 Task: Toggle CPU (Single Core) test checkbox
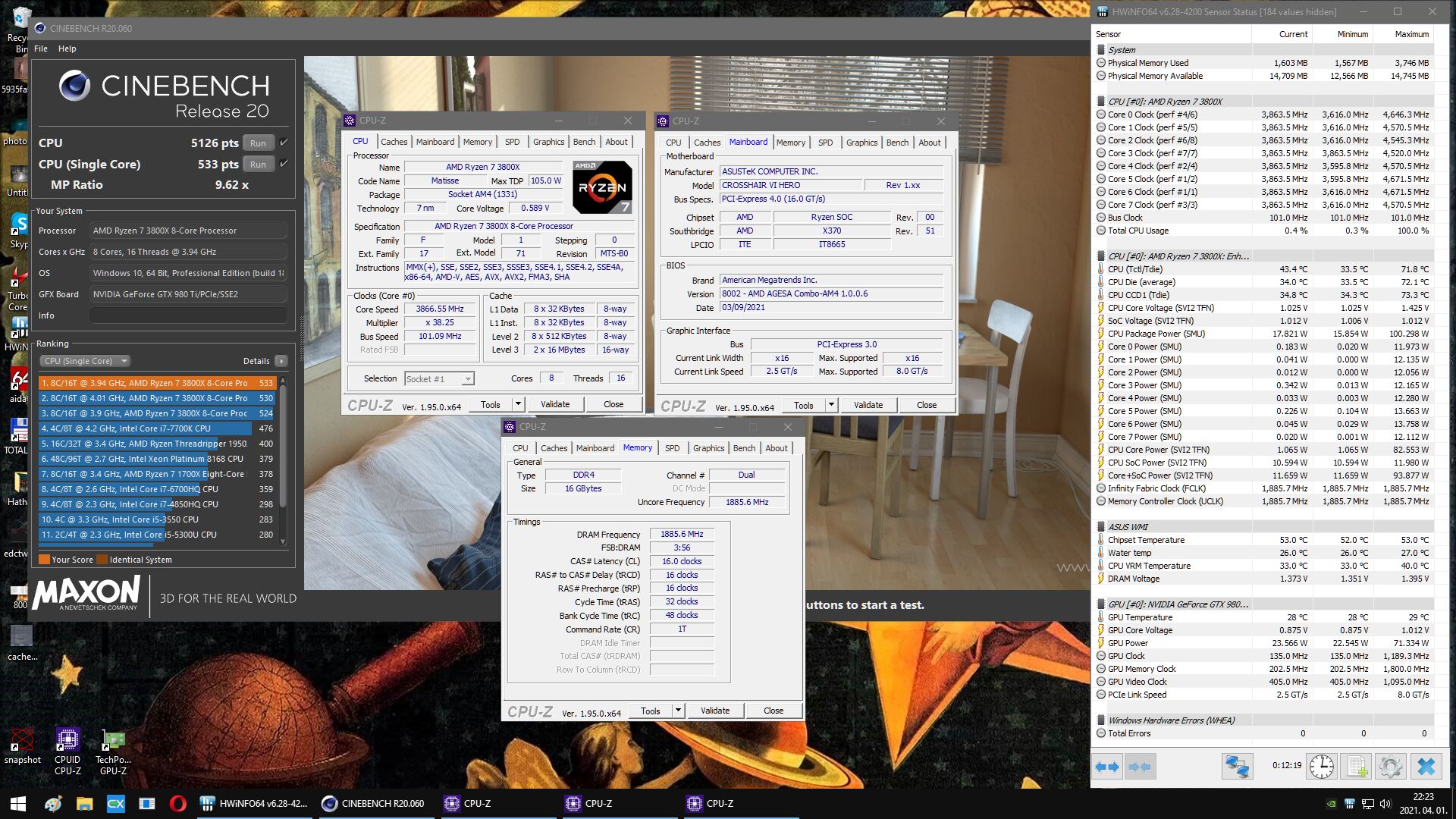pyautogui.click(x=284, y=164)
